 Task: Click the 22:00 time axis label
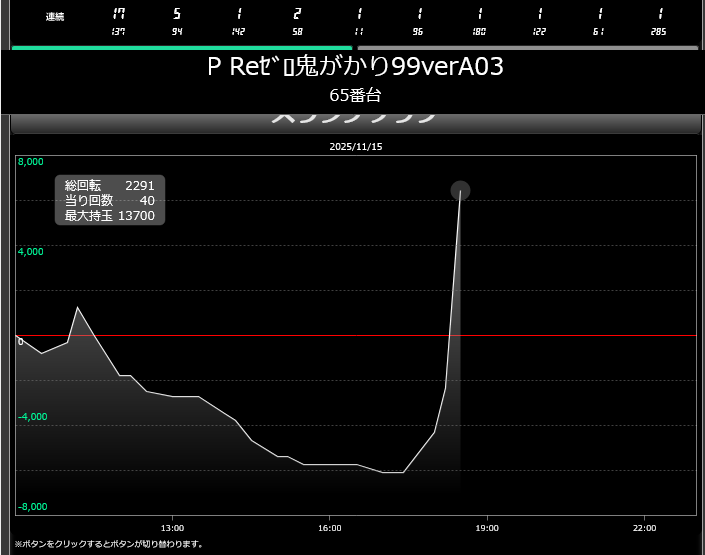point(645,528)
